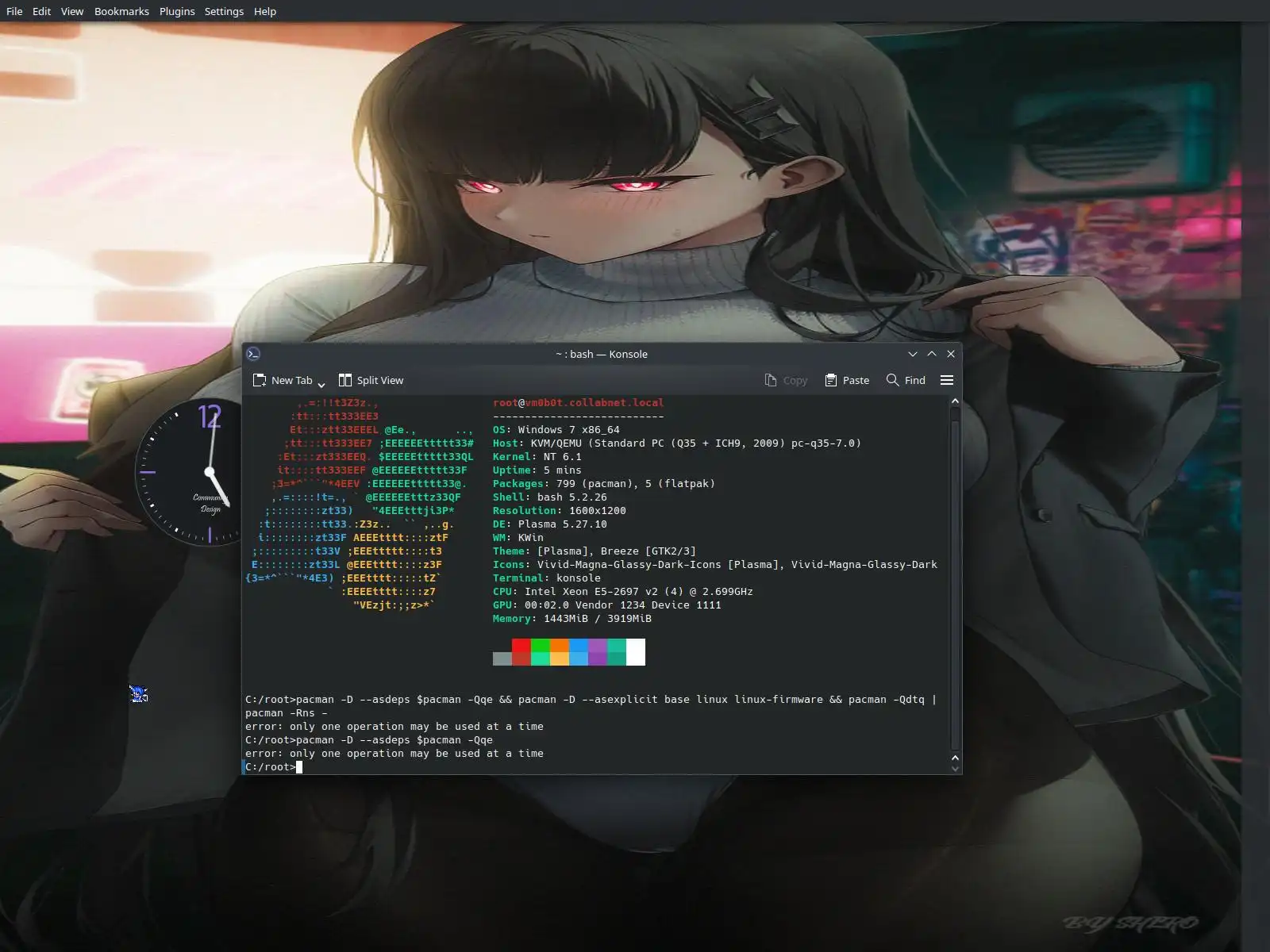Select the small pixel-art desktop icon
This screenshot has width=1270, height=952.
[x=139, y=695]
